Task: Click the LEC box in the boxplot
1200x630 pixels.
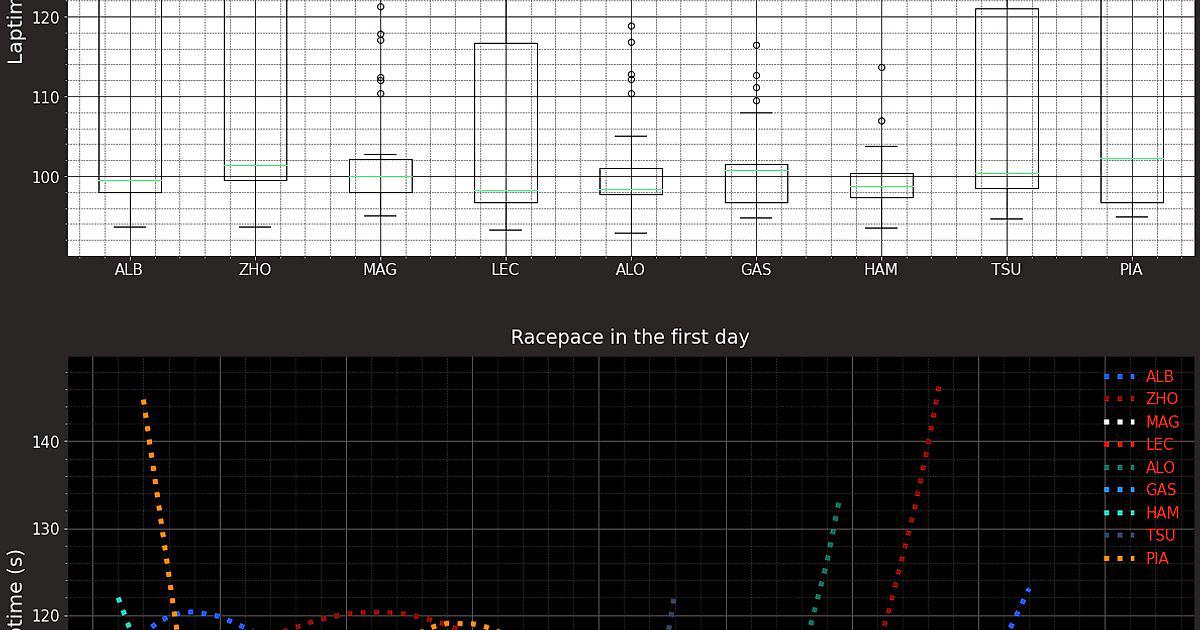Action: (506, 122)
